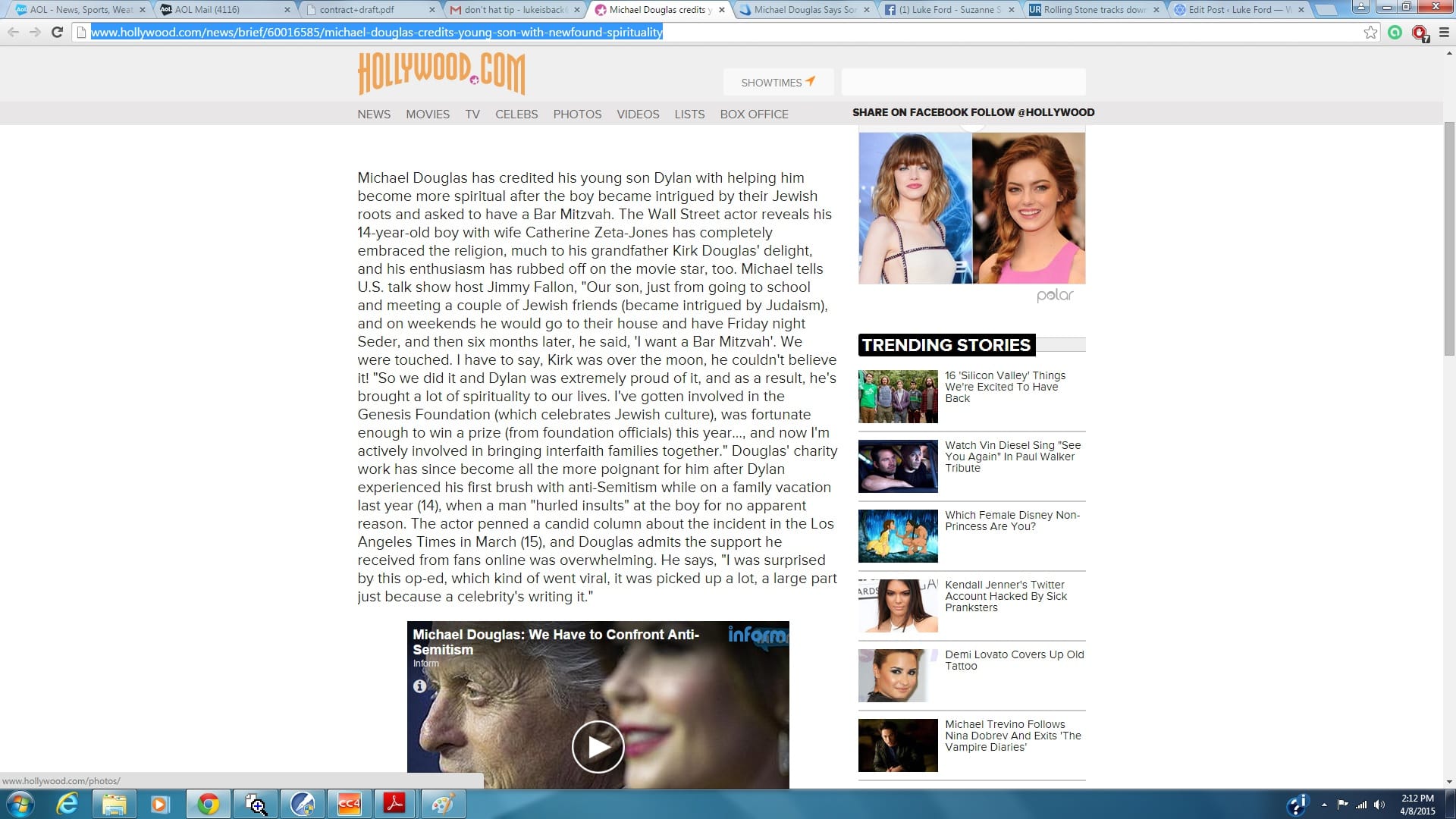Viewport: 1456px width, 819px height.
Task: Click the Inform logo on the video
Action: (x=758, y=635)
